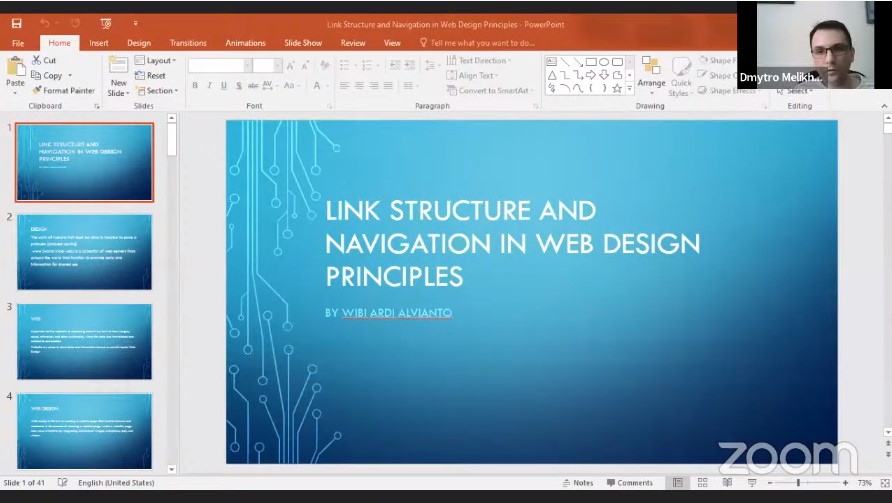Click the Save icon in title bar
892x503 pixels.
[x=16, y=23]
